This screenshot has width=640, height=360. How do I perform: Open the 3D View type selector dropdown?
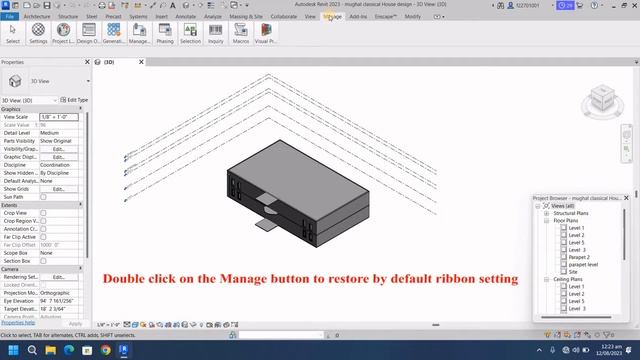(x=88, y=81)
